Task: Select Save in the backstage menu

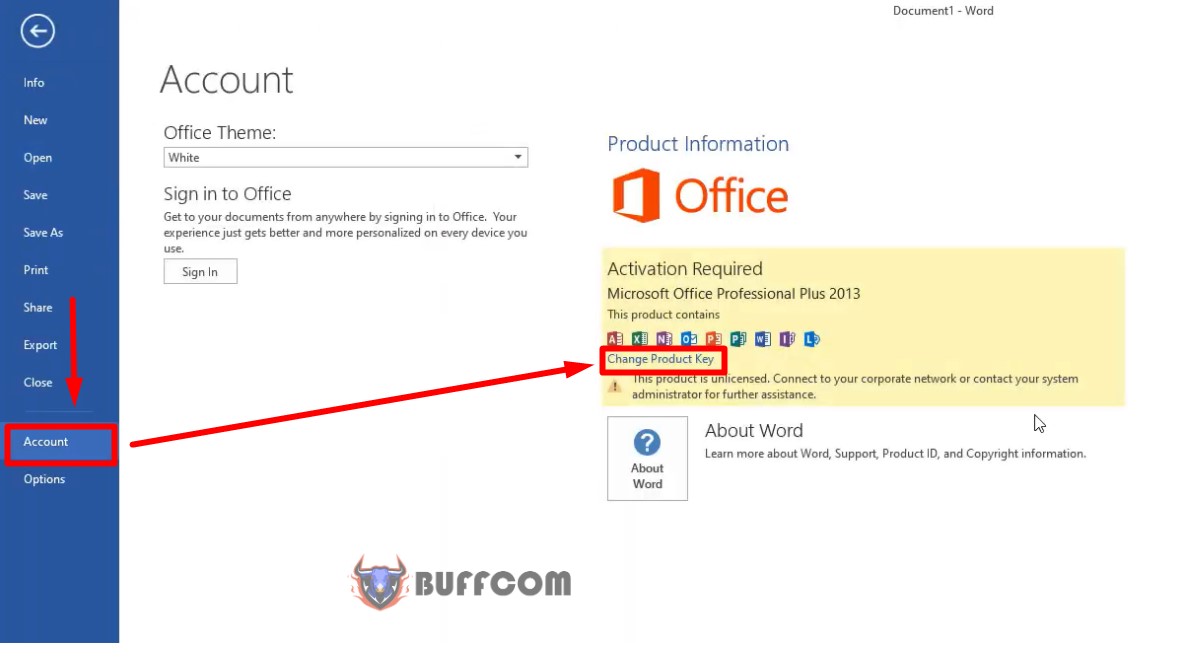Action: tap(35, 195)
